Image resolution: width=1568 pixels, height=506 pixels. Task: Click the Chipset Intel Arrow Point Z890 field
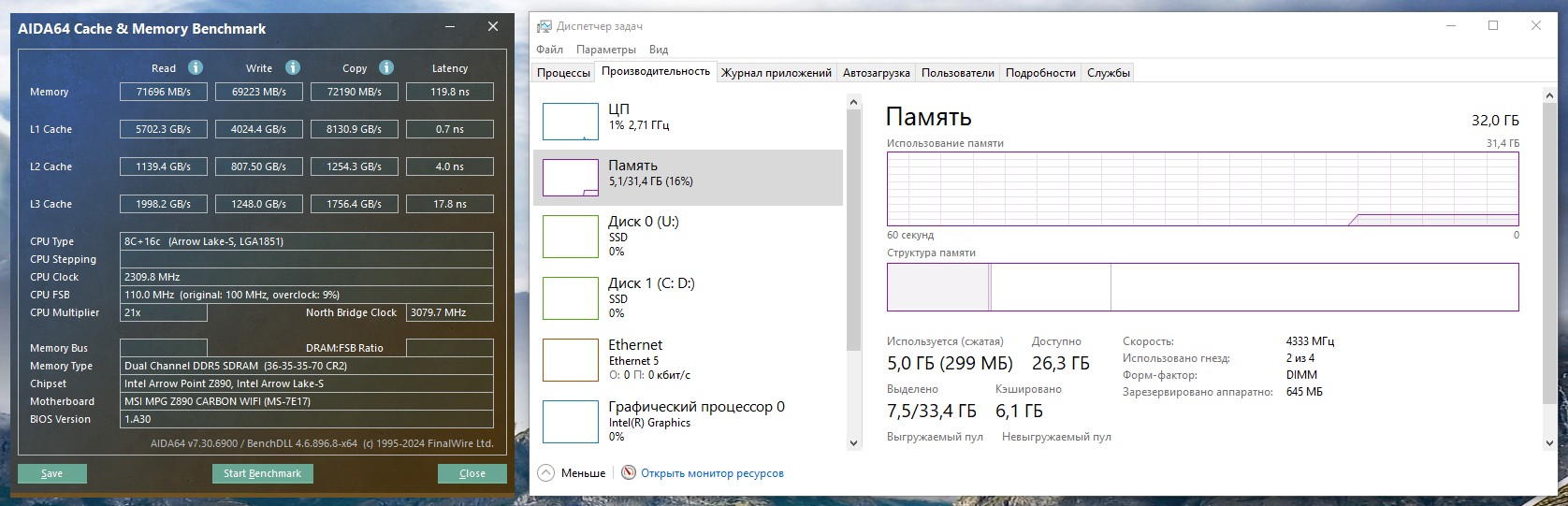click(307, 383)
